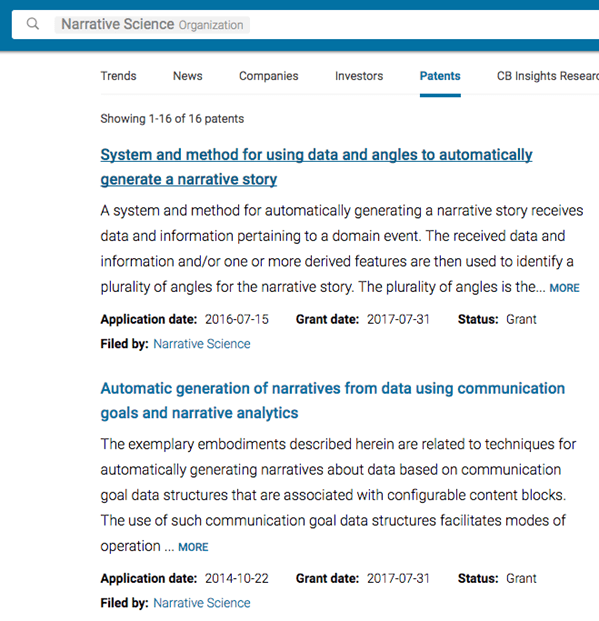This screenshot has width=599, height=621.
Task: Open the 'generate a narrative story' title line
Action: click(x=189, y=179)
